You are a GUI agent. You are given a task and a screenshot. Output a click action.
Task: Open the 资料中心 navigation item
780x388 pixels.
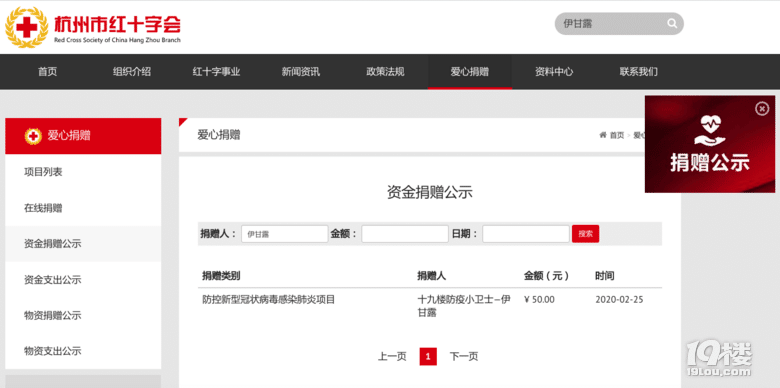point(554,72)
